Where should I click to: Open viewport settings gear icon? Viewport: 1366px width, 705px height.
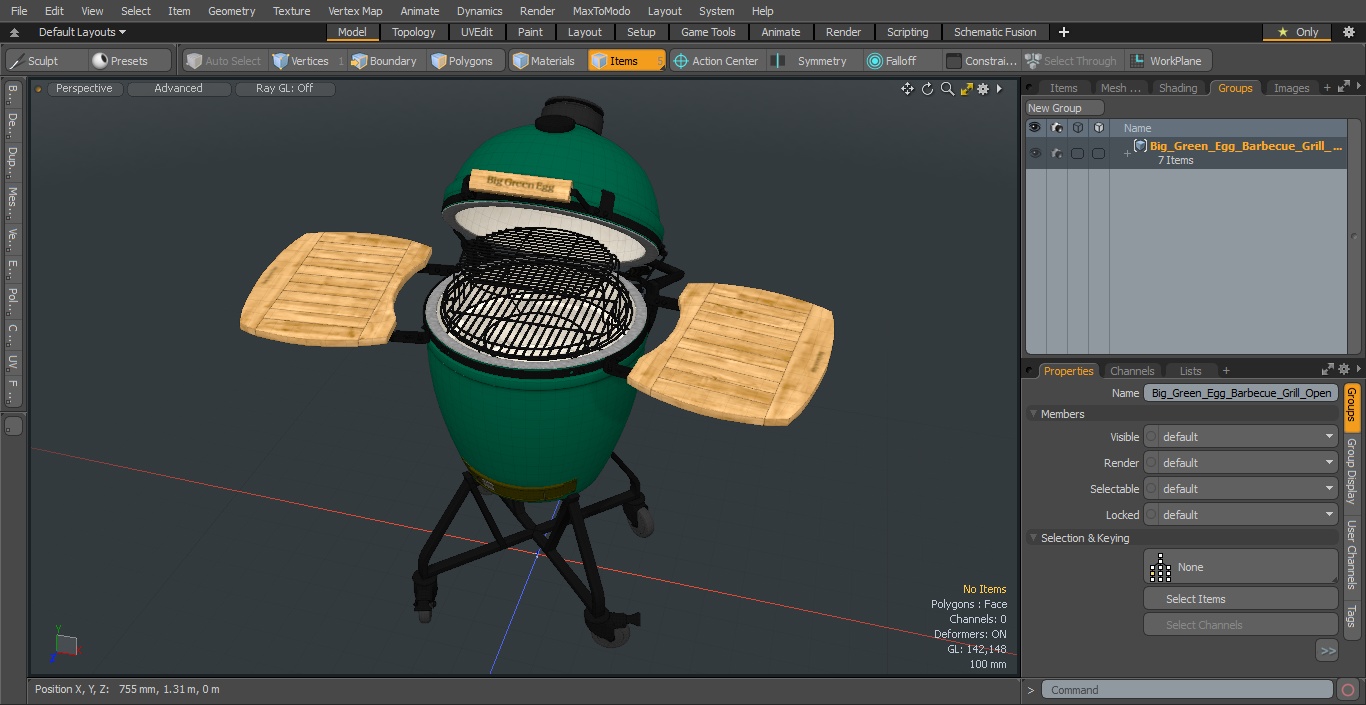[983, 89]
